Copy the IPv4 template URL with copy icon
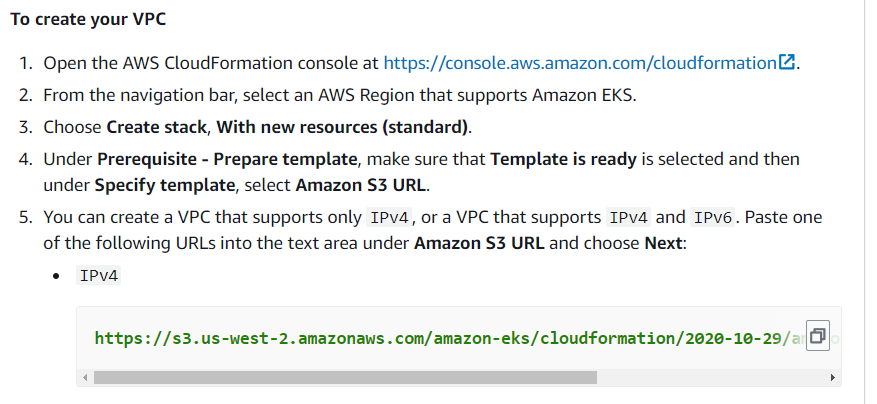The height and width of the screenshot is (404, 877). tap(818, 336)
